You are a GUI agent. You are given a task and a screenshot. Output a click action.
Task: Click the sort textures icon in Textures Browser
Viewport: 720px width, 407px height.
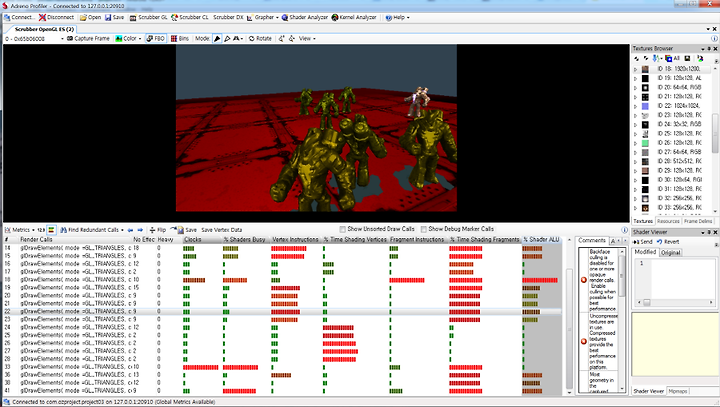[x=657, y=58]
